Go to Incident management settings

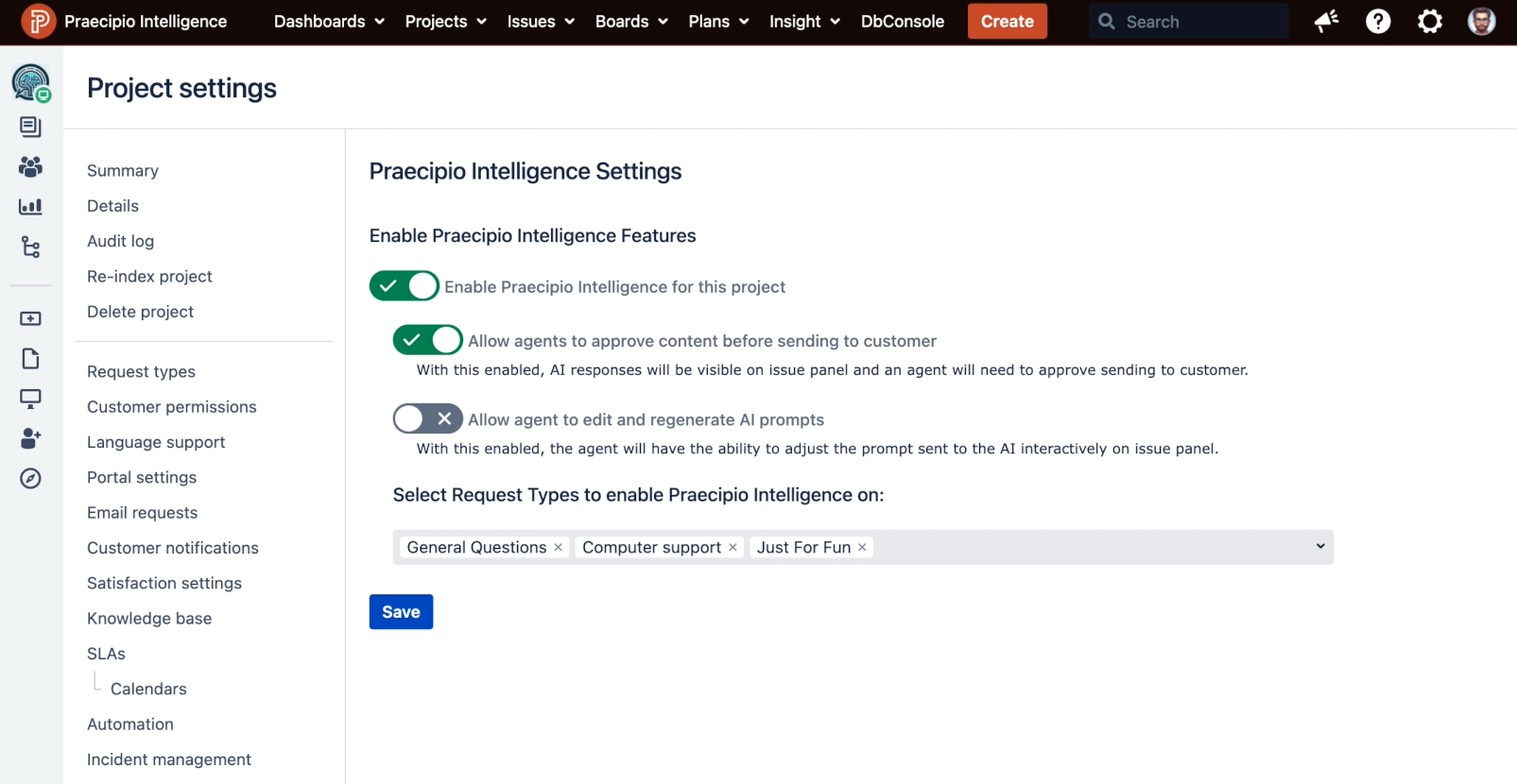coord(169,759)
